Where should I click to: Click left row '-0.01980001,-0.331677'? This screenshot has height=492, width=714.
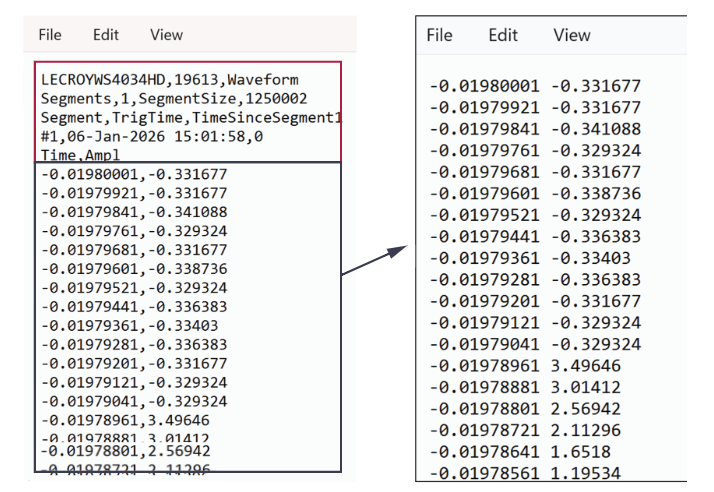tap(134, 174)
